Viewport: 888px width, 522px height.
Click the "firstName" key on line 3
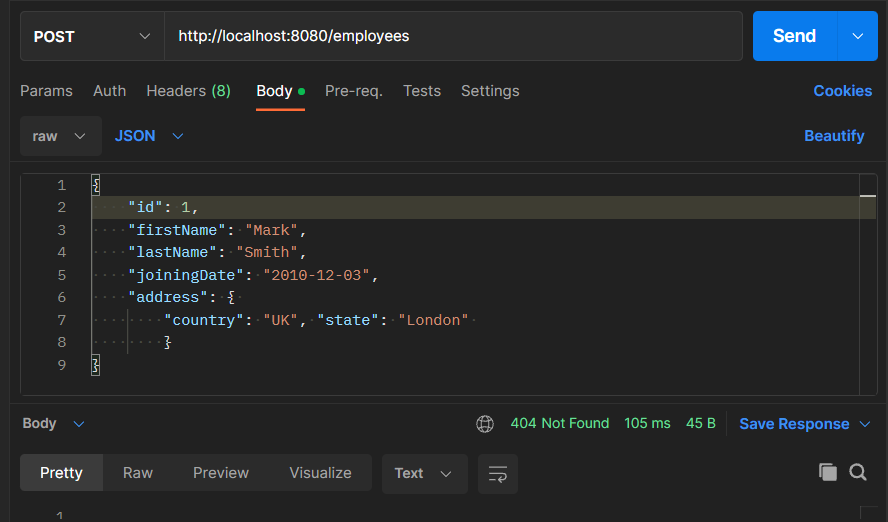[x=177, y=230]
